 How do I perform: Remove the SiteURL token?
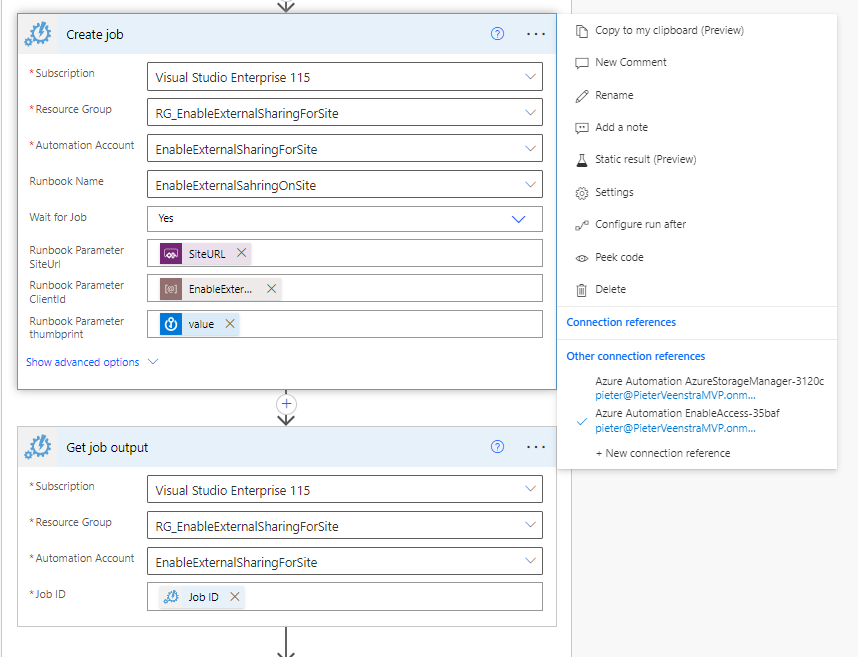(x=241, y=253)
